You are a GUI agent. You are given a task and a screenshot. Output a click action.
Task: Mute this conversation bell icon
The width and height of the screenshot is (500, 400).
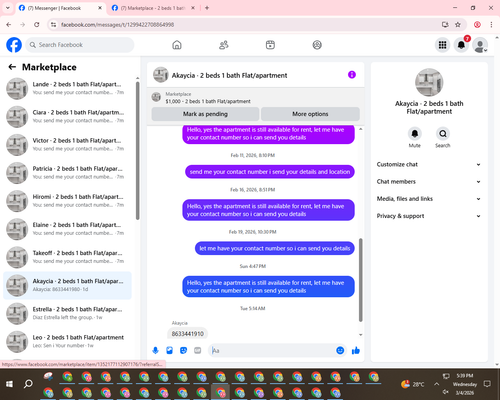(415, 134)
